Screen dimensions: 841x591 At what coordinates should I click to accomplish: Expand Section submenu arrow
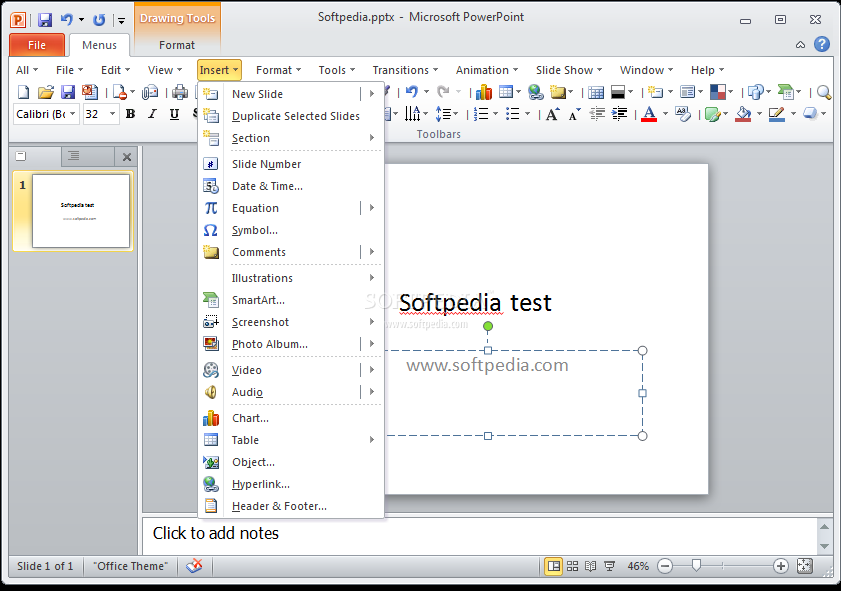(372, 138)
